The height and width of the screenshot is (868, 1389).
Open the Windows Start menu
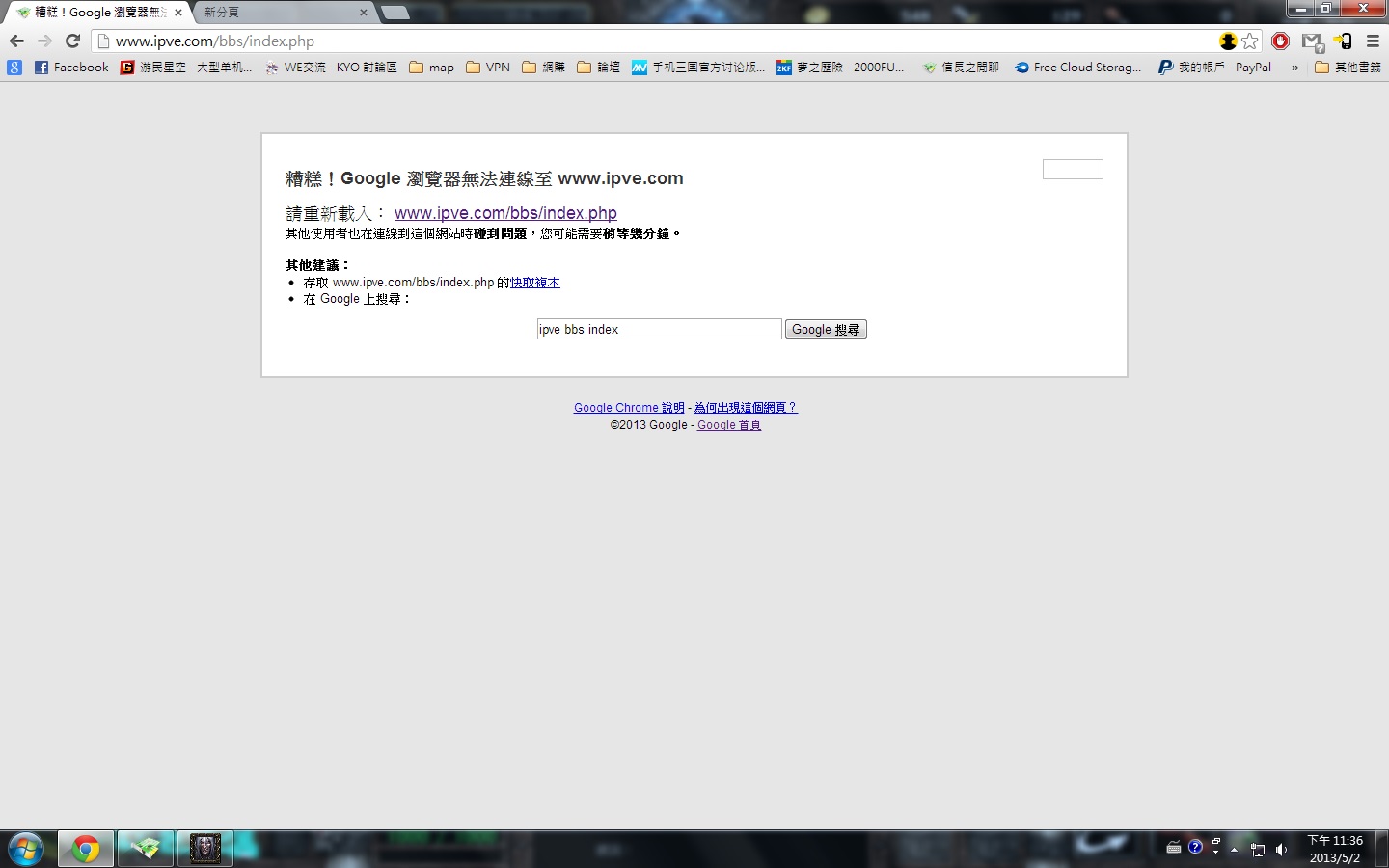pos(24,850)
